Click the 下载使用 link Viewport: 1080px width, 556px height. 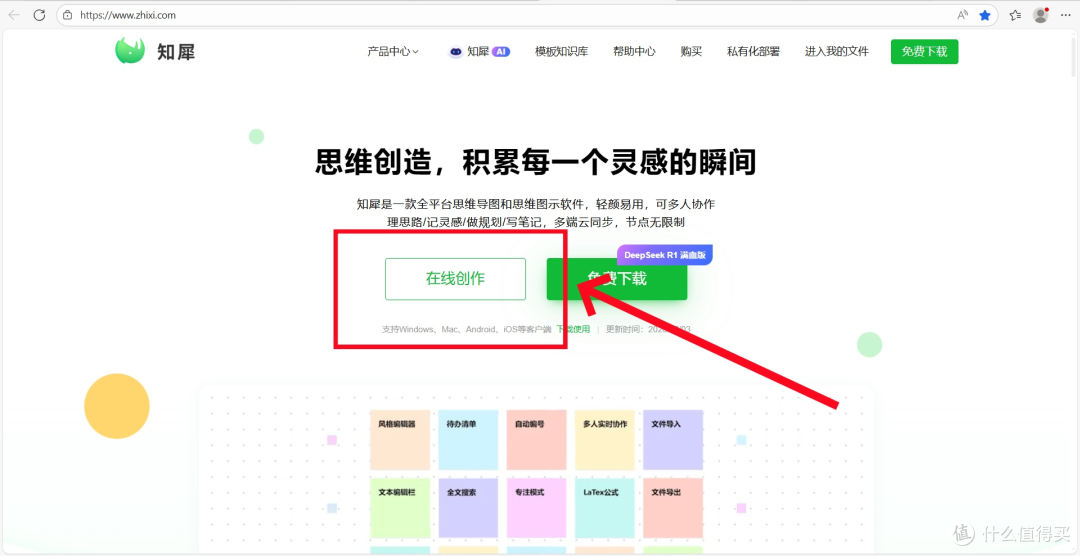tap(573, 329)
